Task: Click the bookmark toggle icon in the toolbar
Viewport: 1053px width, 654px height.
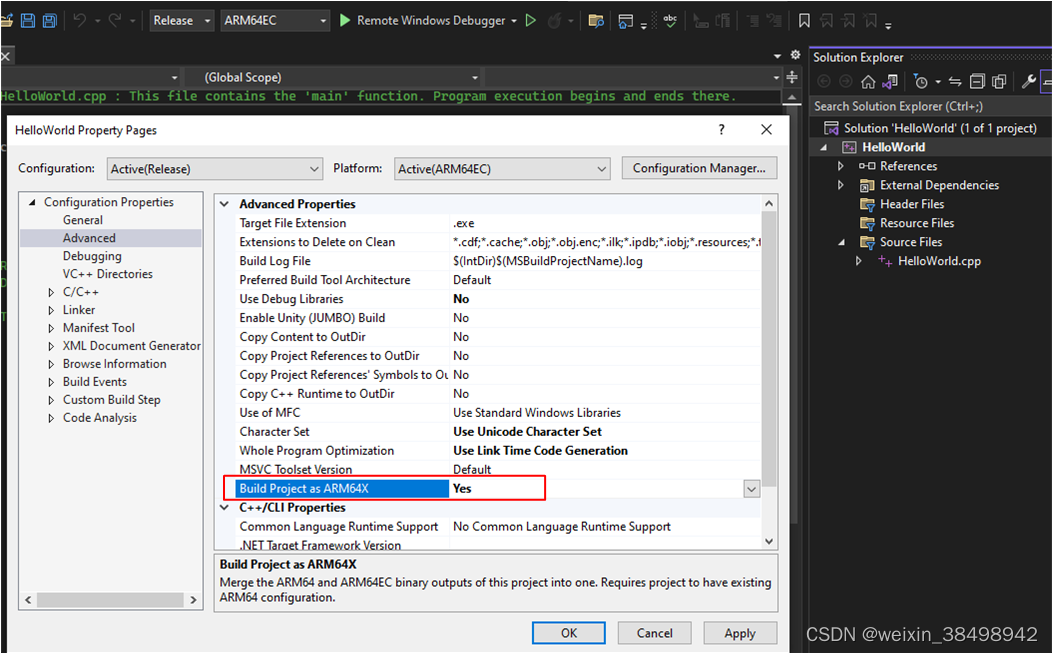Action: pyautogui.click(x=804, y=21)
